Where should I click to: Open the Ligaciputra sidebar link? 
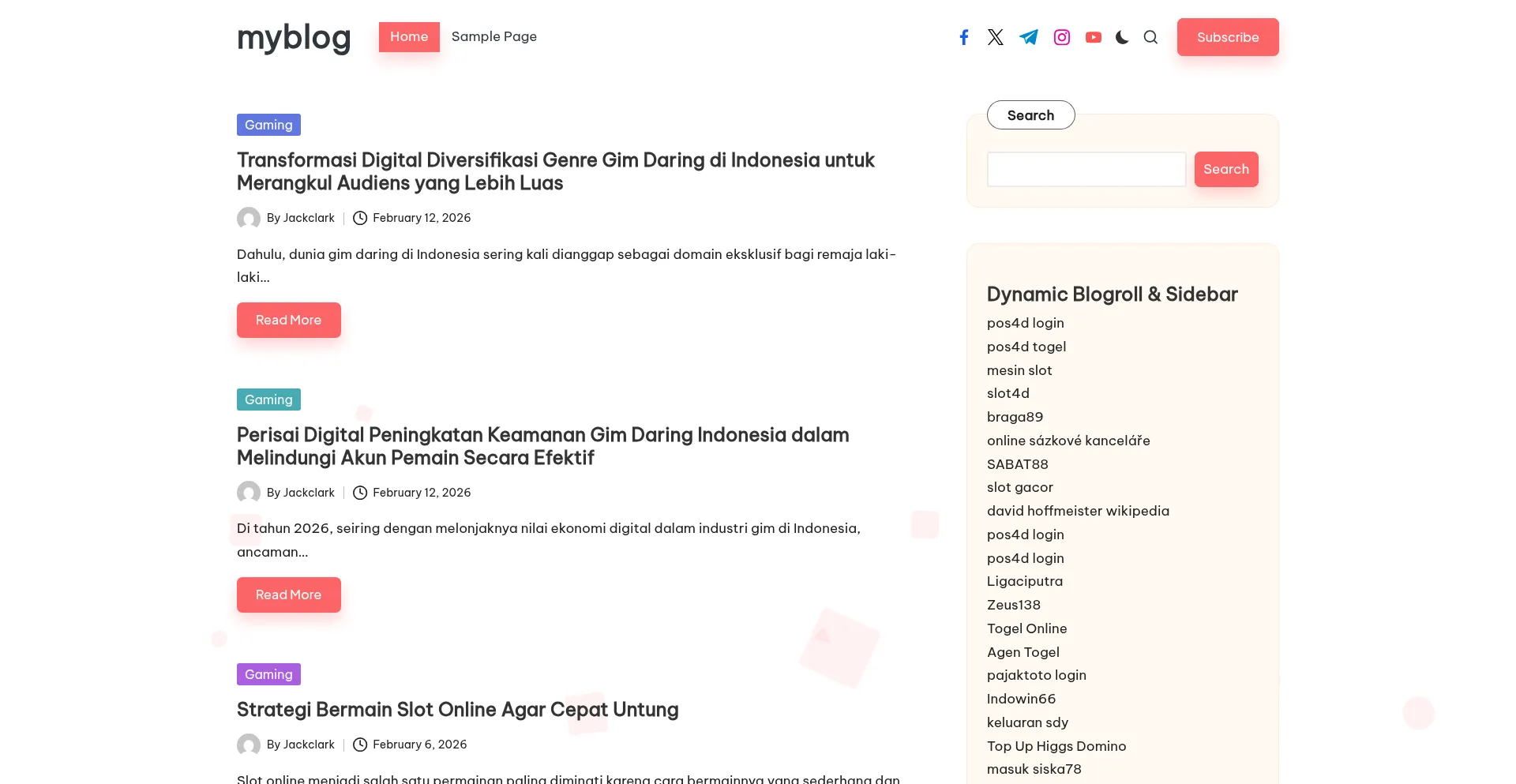tap(1025, 581)
